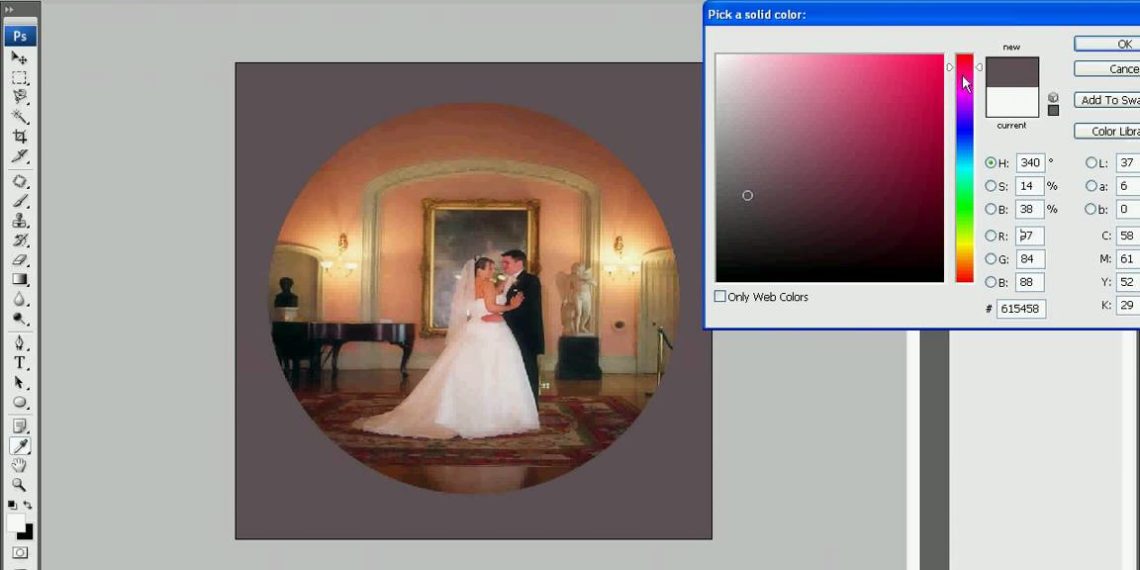Image resolution: width=1140 pixels, height=570 pixels.
Task: Select the Polygonal Lasso tool
Action: click(20, 97)
